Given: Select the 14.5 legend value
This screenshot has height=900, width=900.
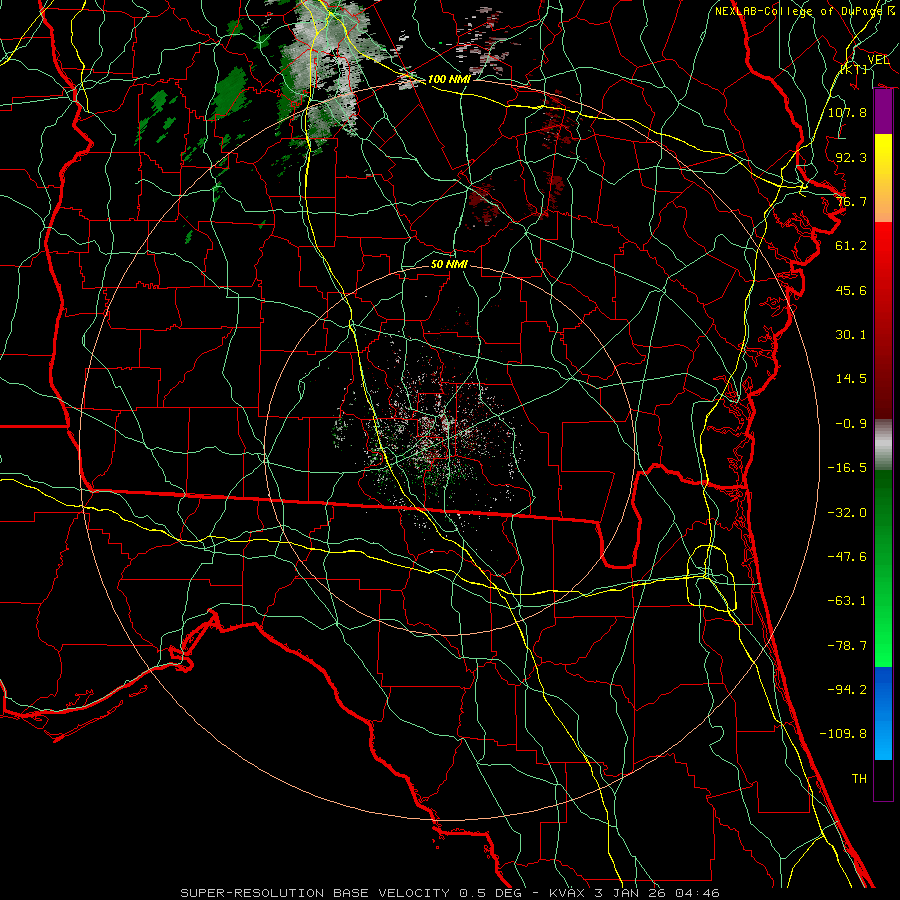Looking at the screenshot, I should (x=851, y=379).
